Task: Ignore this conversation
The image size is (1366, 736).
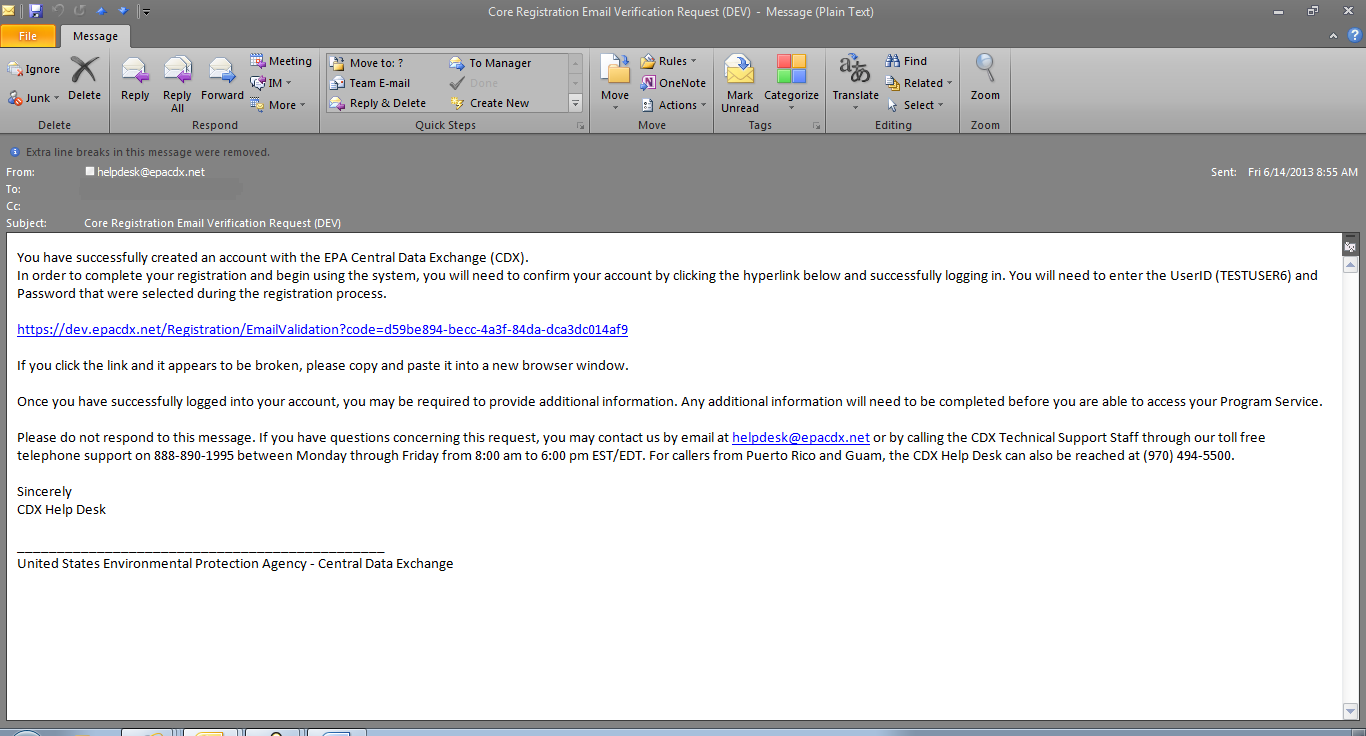Action: click(34, 69)
